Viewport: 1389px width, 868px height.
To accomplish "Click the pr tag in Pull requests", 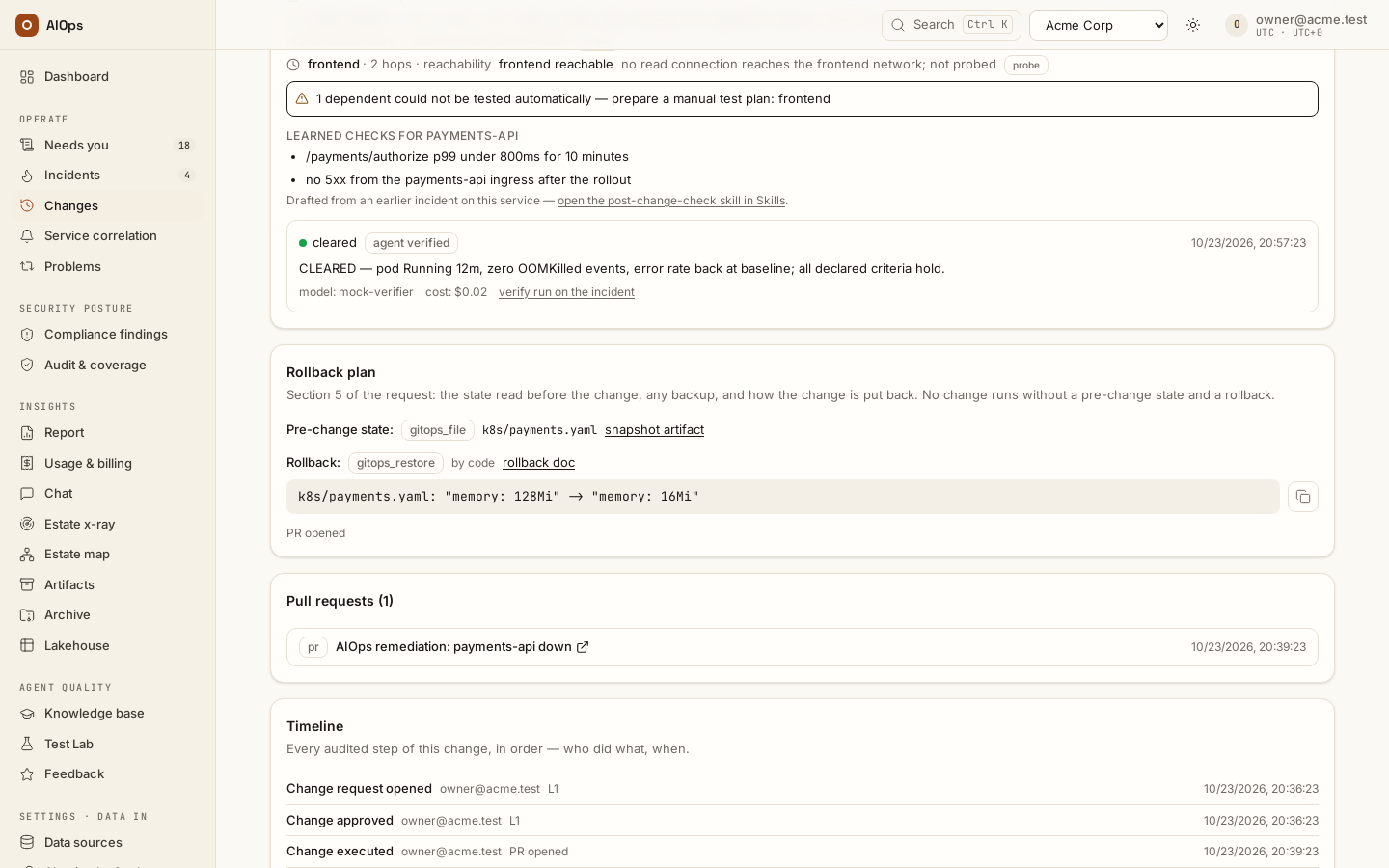I will pos(313,647).
